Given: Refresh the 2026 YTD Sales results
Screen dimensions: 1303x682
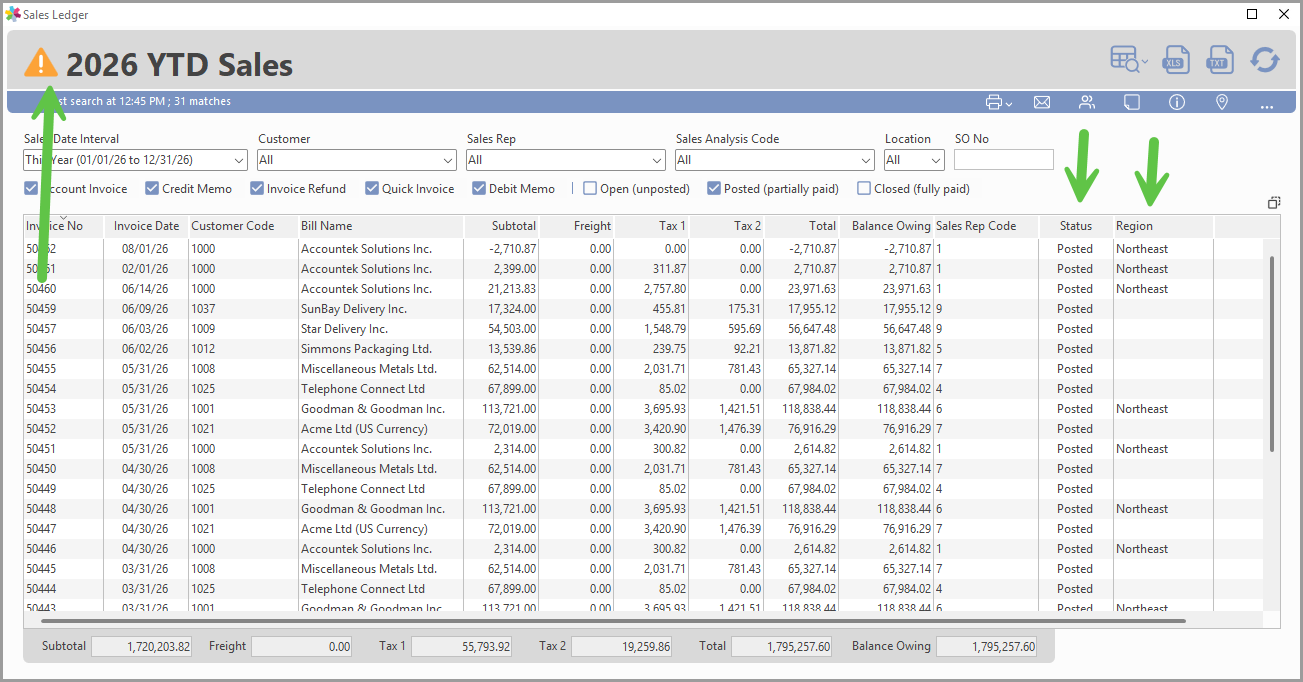Looking at the screenshot, I should tap(1265, 60).
